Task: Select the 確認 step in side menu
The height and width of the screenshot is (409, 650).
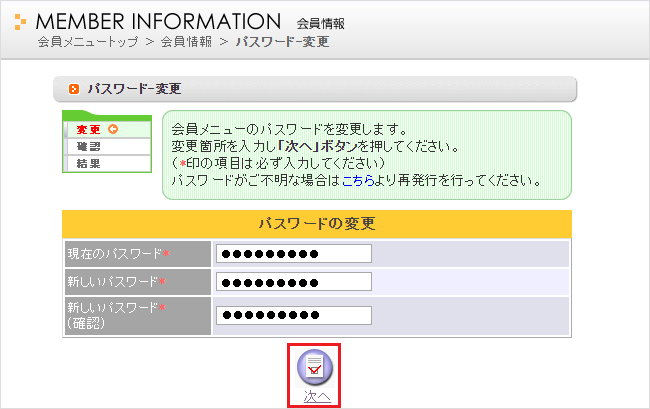Action: point(88,146)
